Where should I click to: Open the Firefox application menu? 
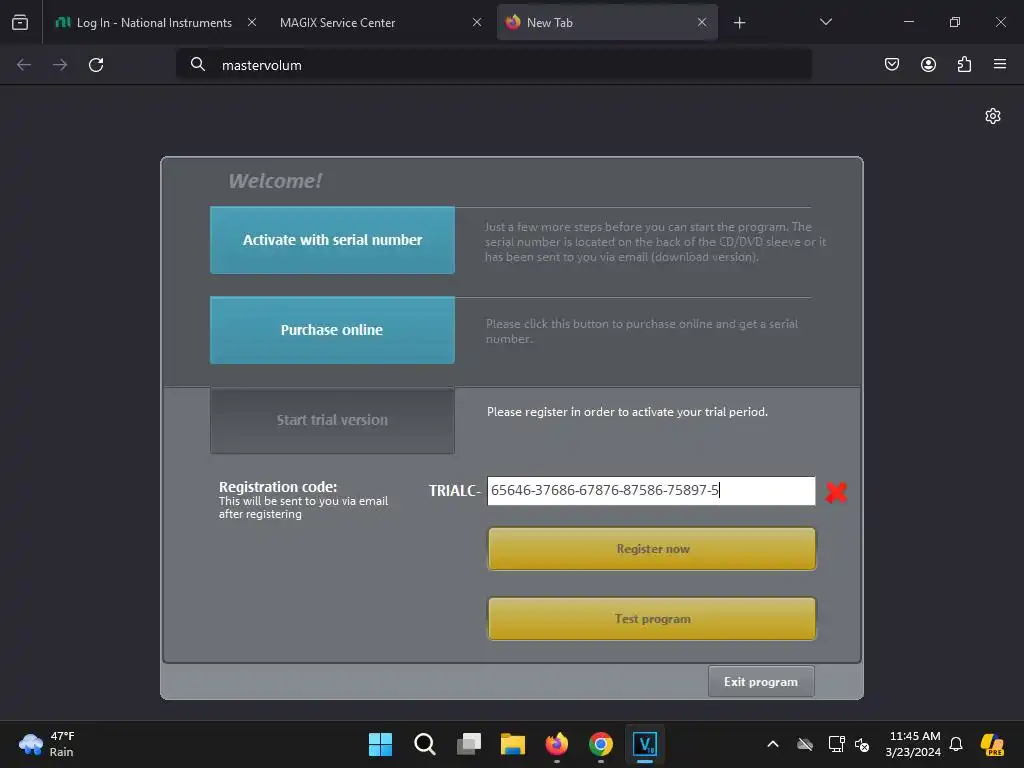1000,64
